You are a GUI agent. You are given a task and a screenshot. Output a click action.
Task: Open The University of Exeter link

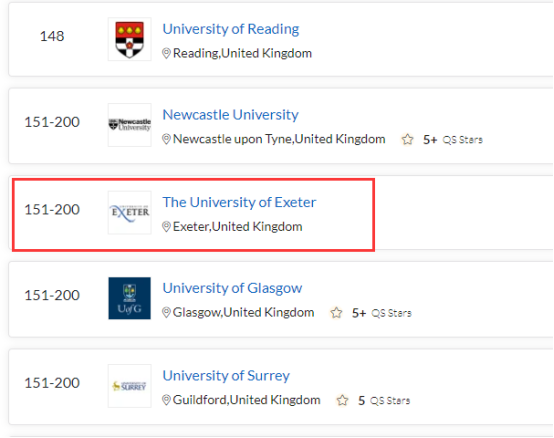239,202
